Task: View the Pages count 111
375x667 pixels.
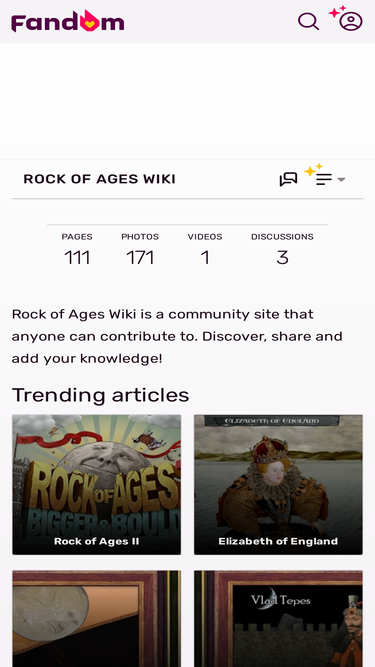Action: (x=77, y=258)
